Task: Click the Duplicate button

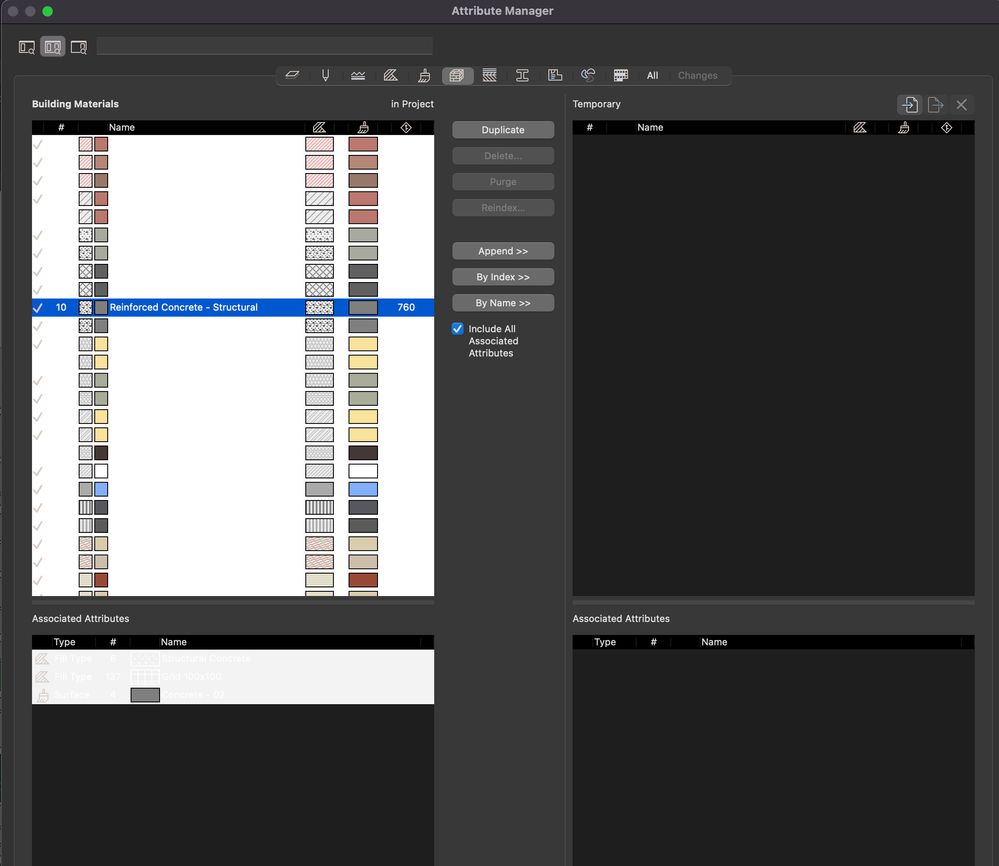Action: (x=503, y=130)
